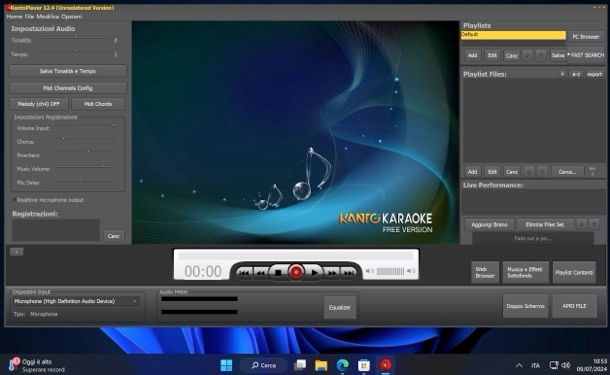Fast forward the current song
This screenshot has width=610, height=375.
(331, 273)
